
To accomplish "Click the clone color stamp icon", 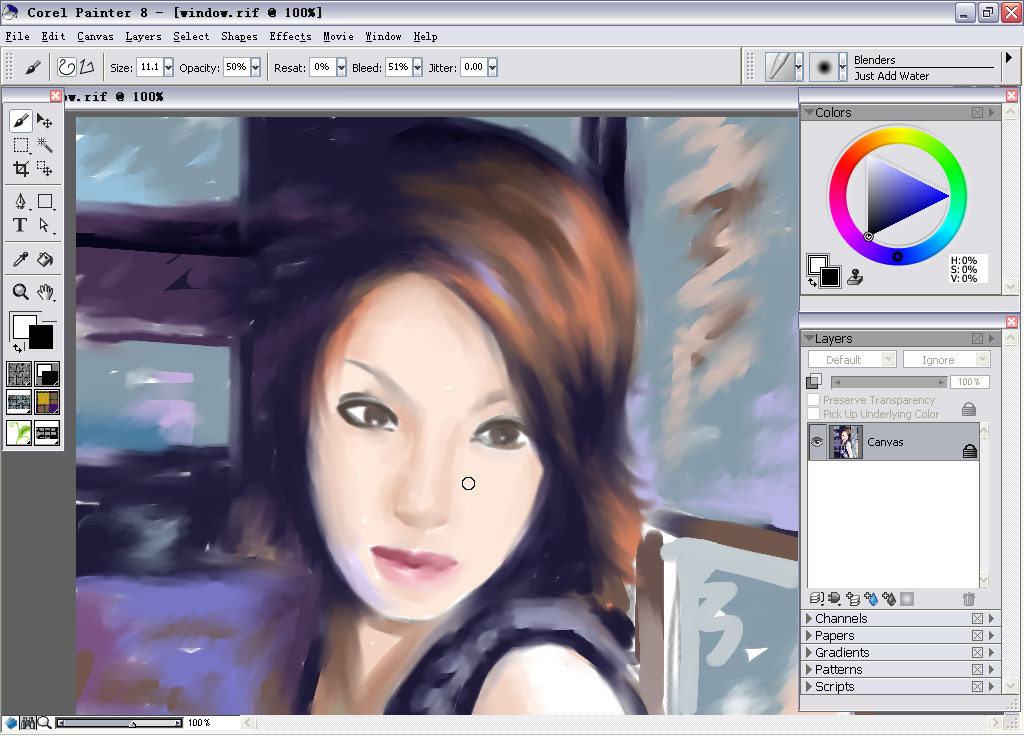I will pyautogui.click(x=855, y=278).
